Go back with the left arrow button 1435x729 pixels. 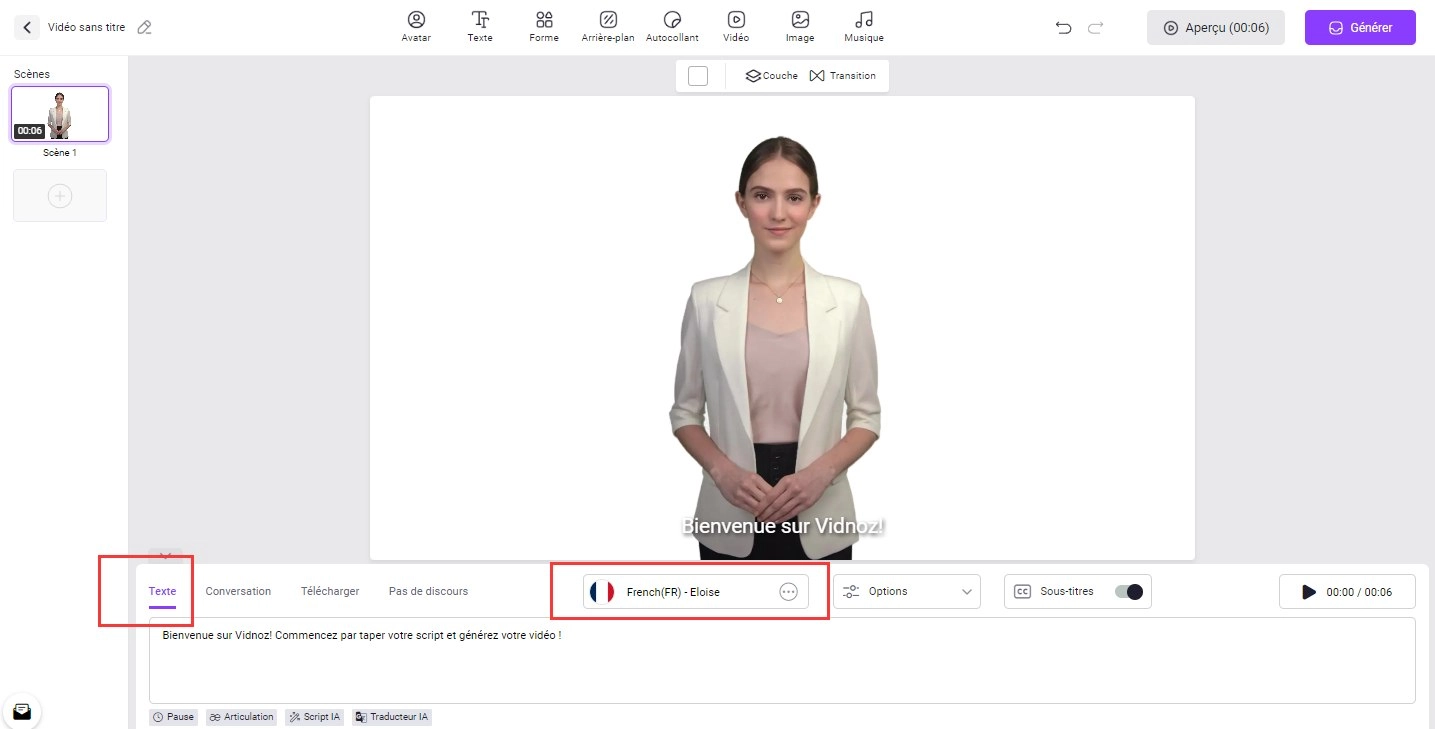[x=27, y=28]
